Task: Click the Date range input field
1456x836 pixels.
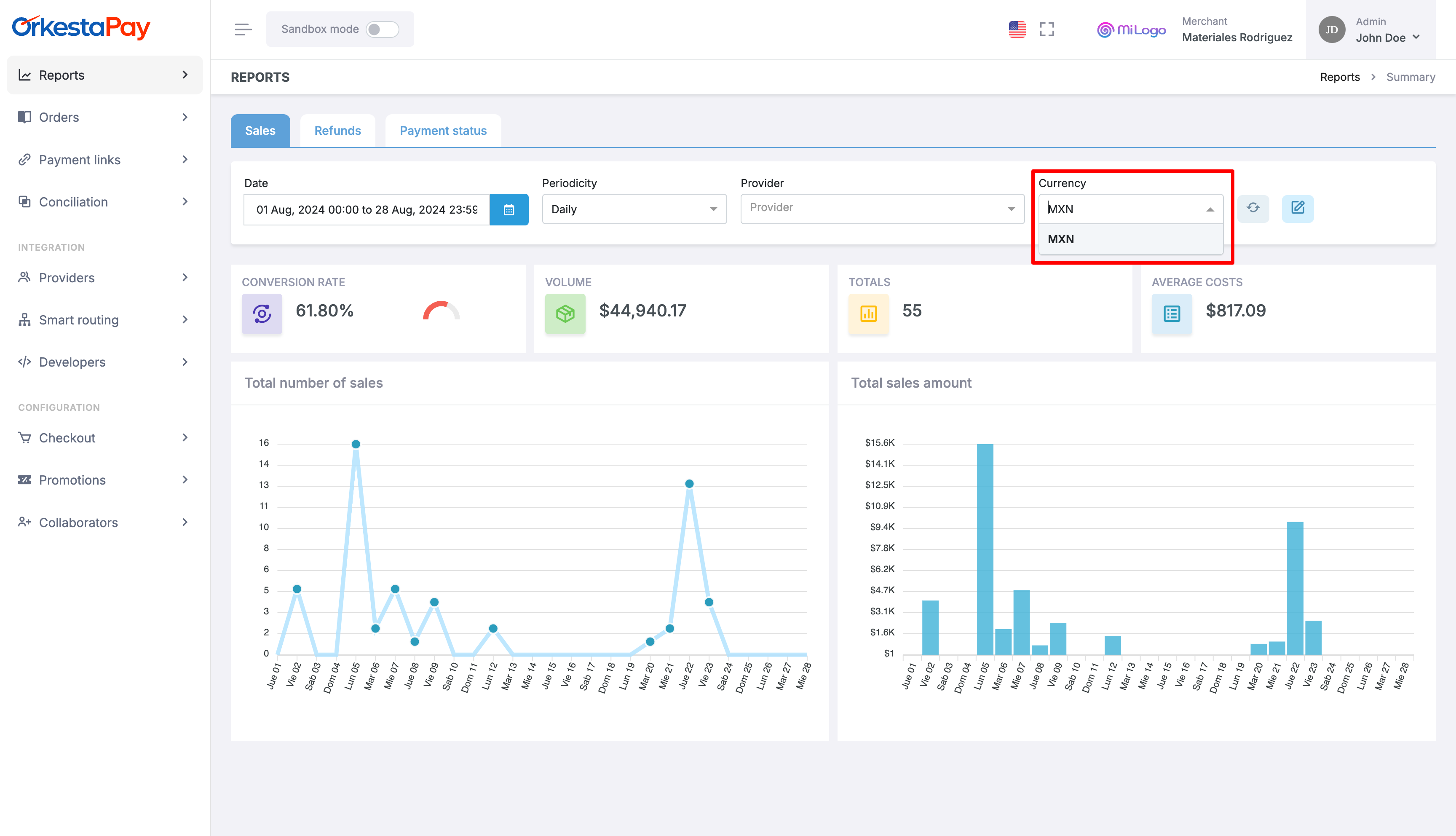Action: pyautogui.click(x=367, y=209)
